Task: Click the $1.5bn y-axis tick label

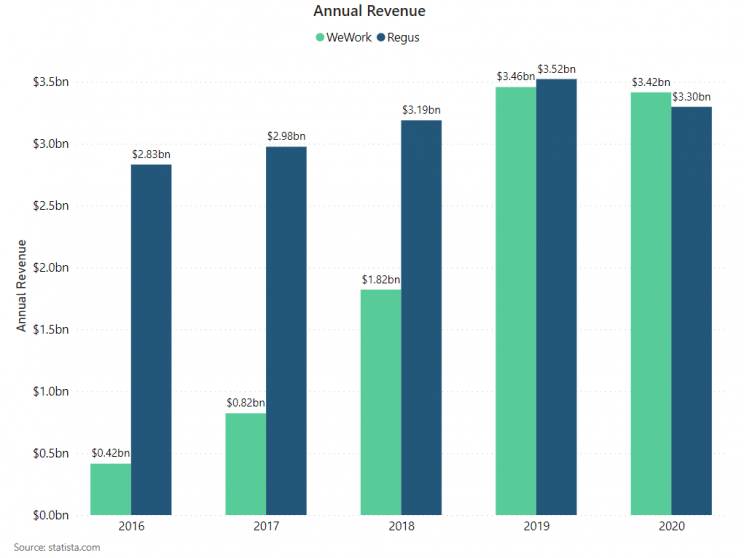Action: 51,329
